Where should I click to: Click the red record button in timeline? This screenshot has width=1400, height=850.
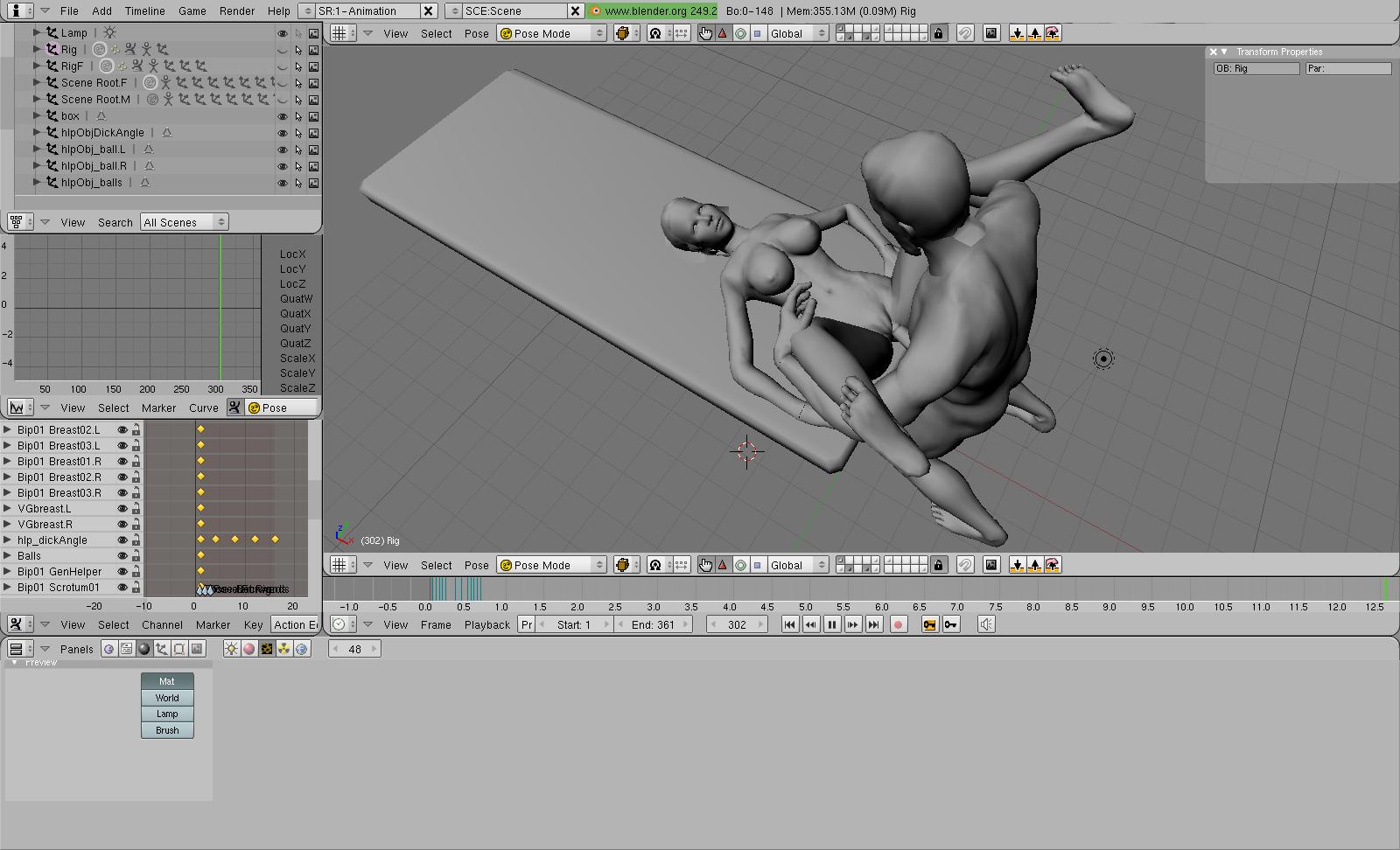898,624
